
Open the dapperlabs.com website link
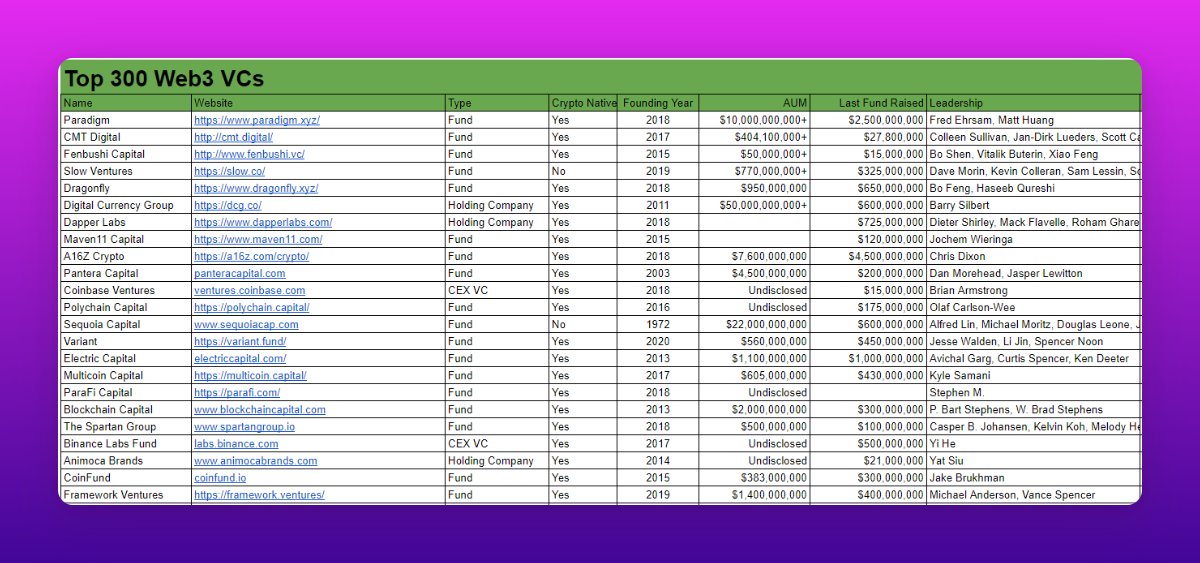pyautogui.click(x=263, y=222)
